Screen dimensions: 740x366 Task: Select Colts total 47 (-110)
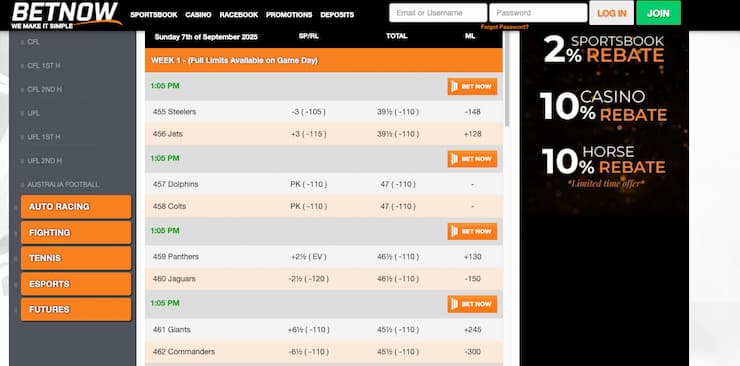click(x=398, y=206)
